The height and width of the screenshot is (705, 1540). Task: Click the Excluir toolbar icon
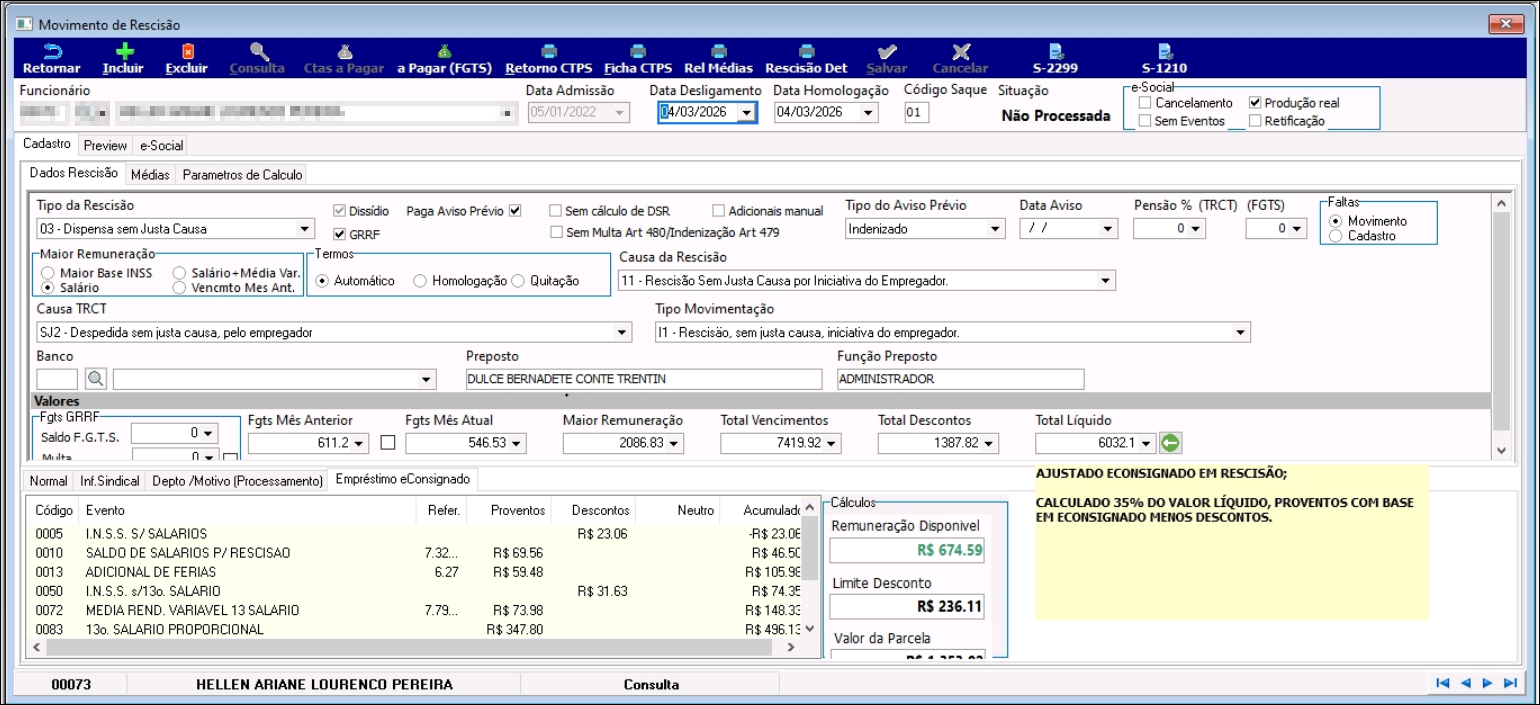tap(186, 52)
